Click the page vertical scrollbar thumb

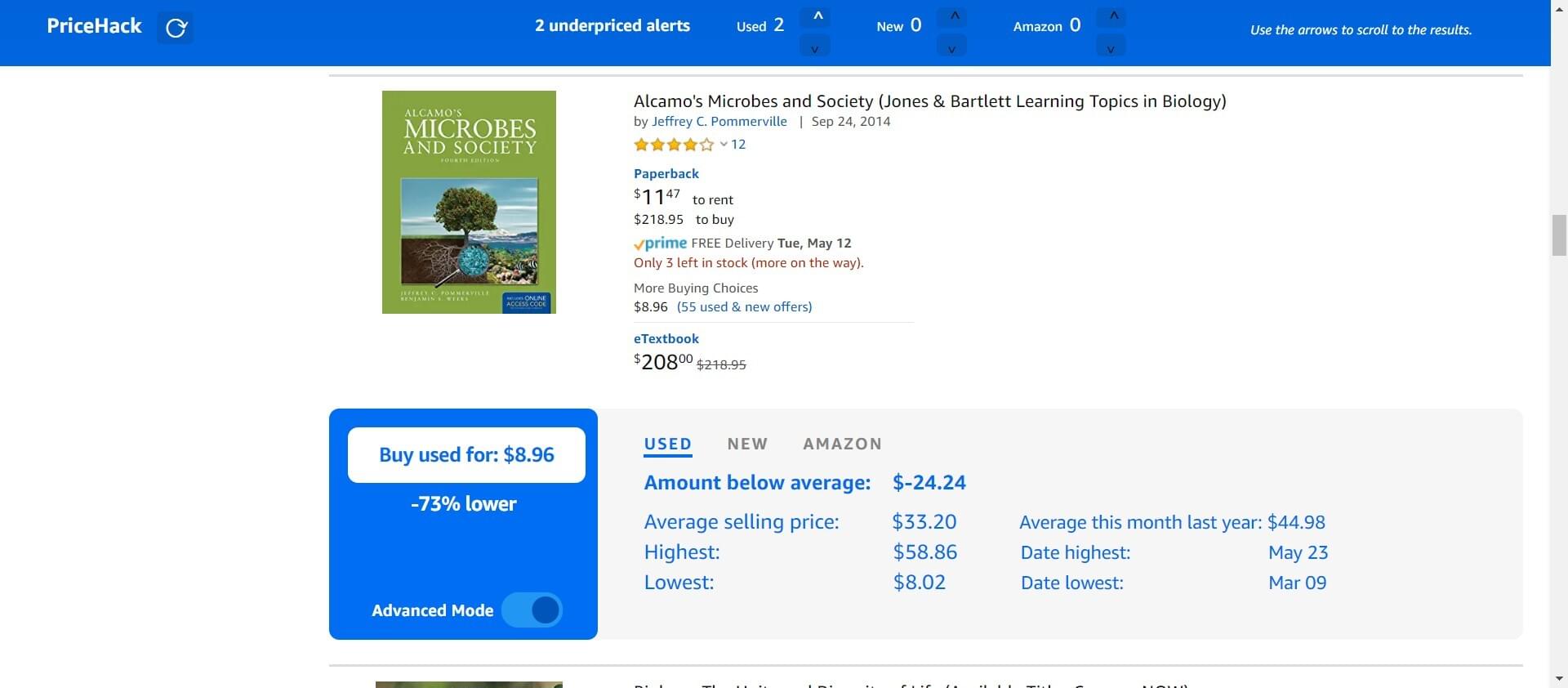[1559, 235]
